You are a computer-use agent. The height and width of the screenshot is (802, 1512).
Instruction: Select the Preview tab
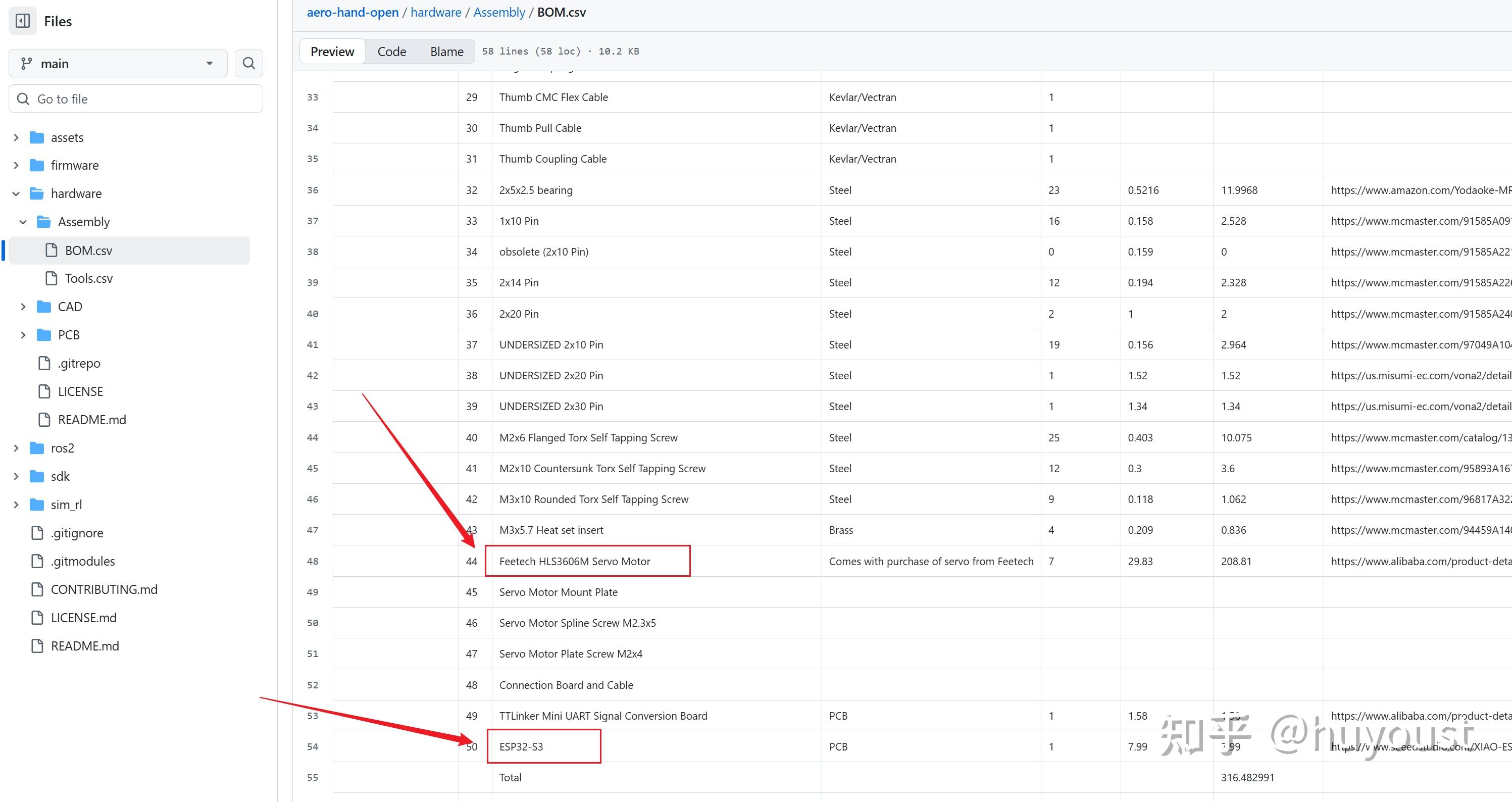[x=332, y=52]
